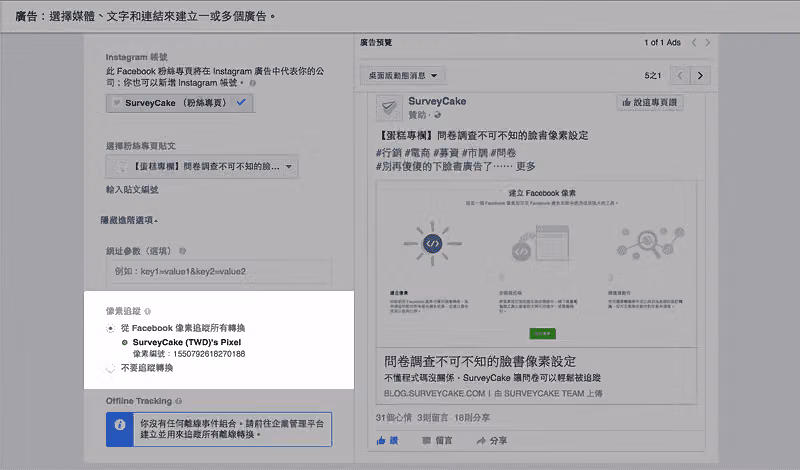
Task: Open SurveyCake page name link in preview
Action: [437, 101]
